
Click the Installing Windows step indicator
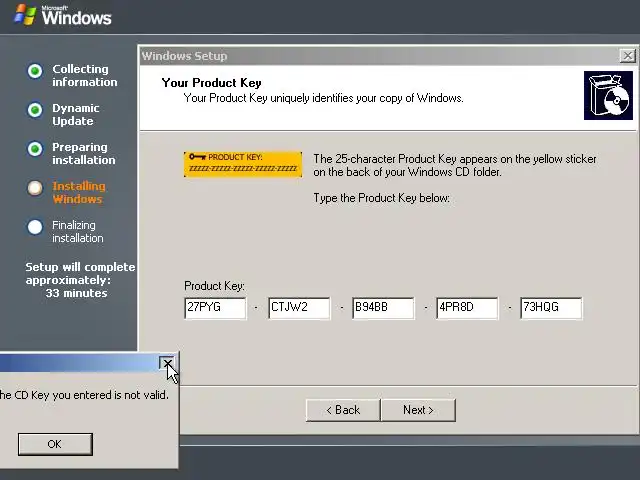coord(35,188)
